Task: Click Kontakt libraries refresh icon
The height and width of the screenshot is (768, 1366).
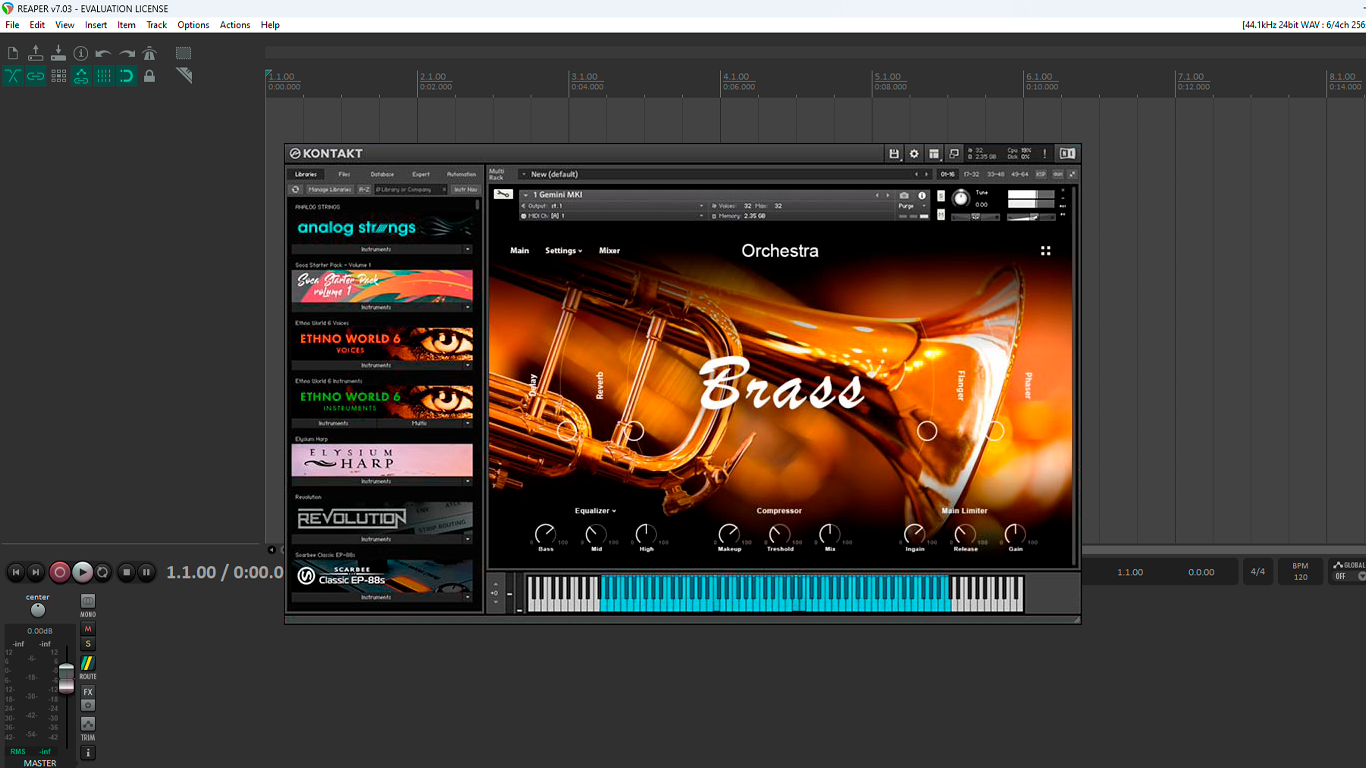Action: [295, 189]
